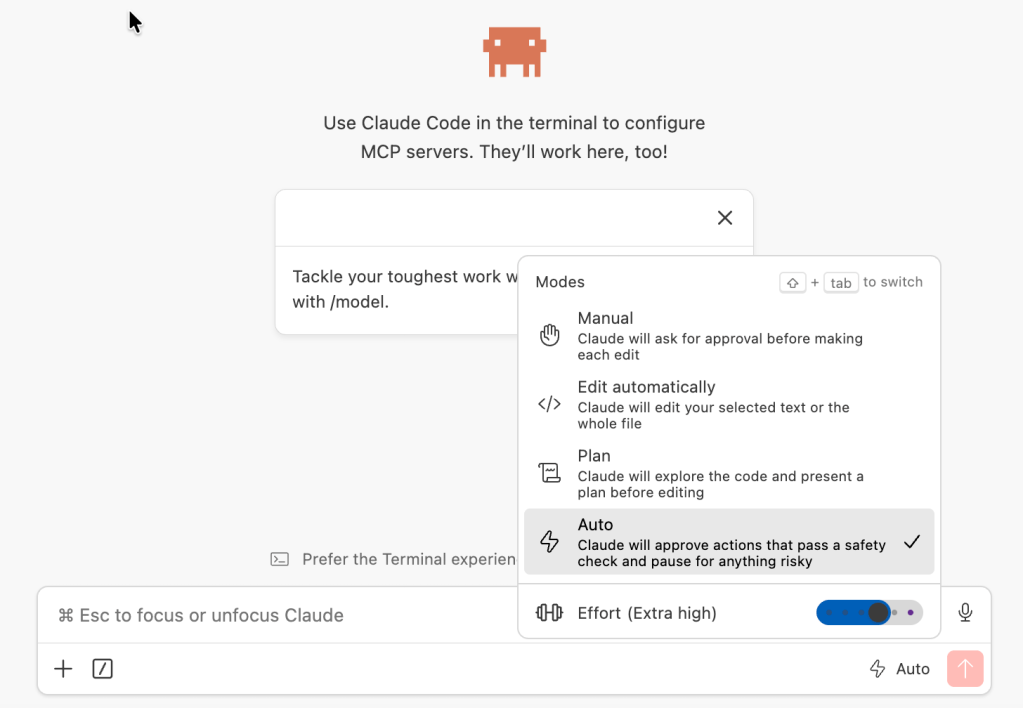1023x708 pixels.
Task: Click the Plan mode scroll icon
Action: [x=549, y=472]
